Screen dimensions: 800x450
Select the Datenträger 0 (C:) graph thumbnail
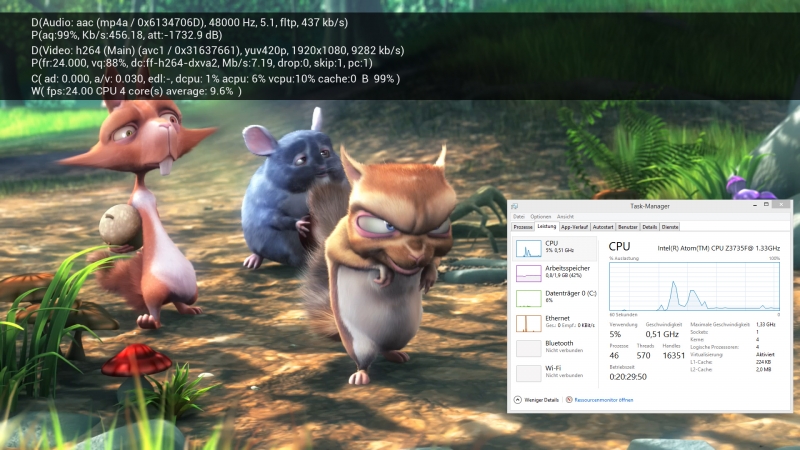coord(529,298)
